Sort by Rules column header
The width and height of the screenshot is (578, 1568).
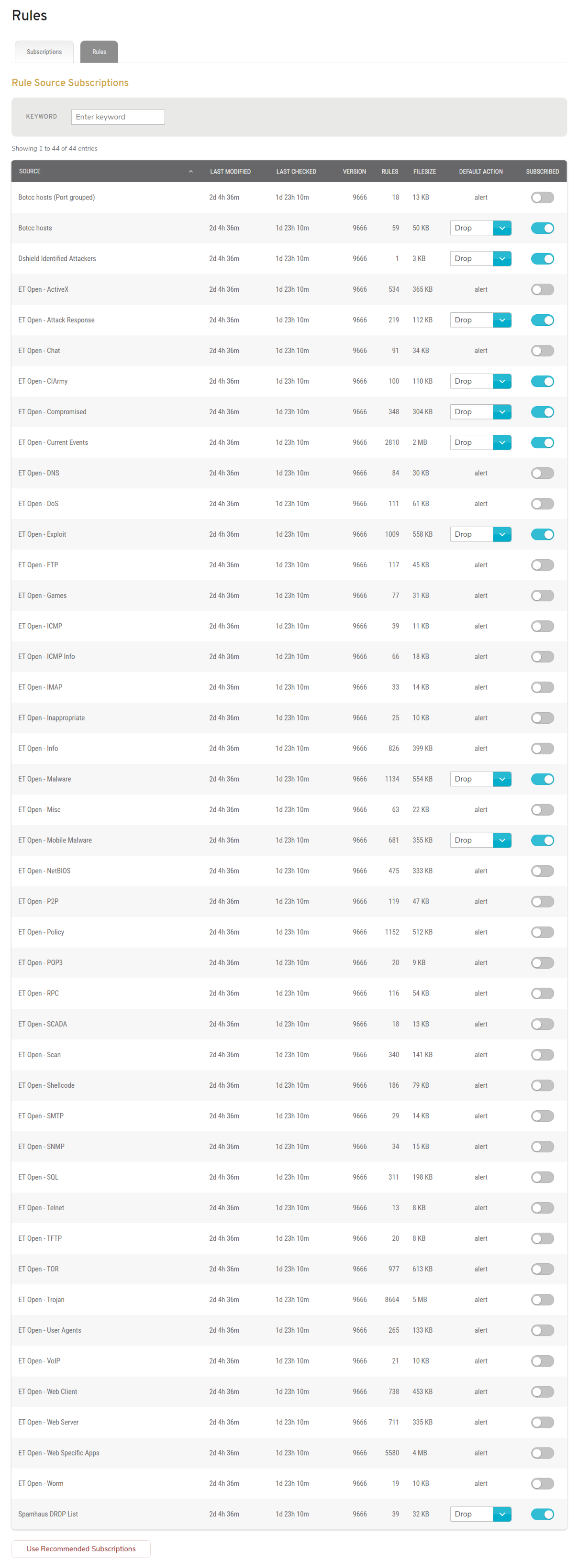coord(389,172)
